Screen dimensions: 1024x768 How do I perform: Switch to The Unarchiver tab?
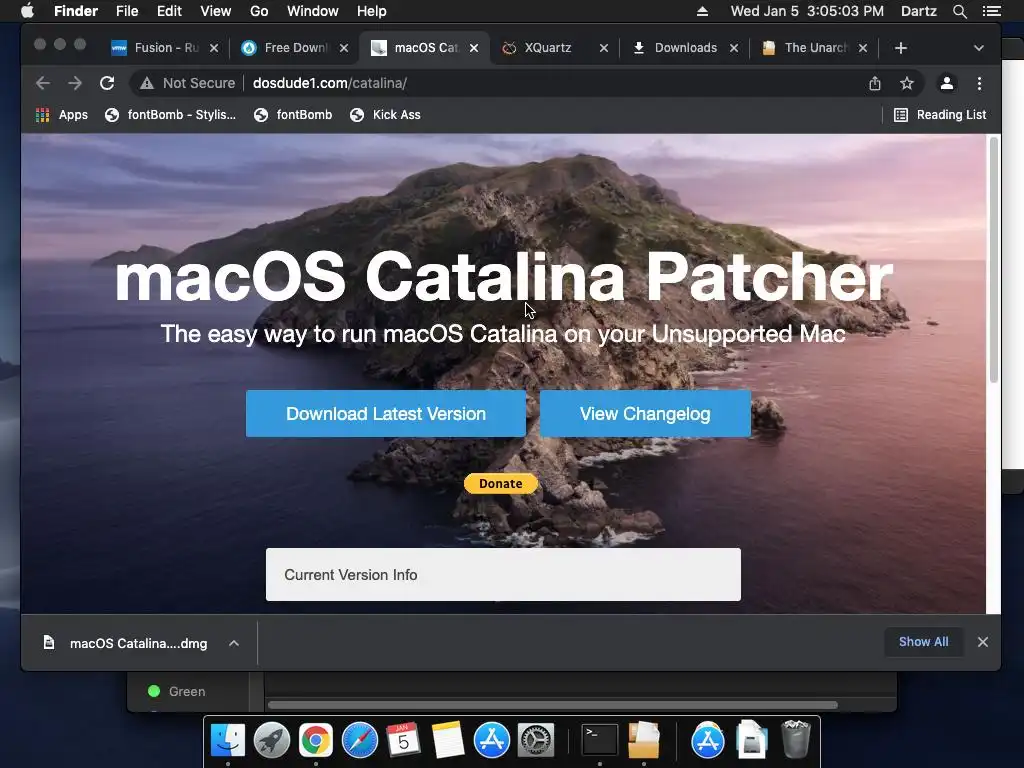[x=814, y=48]
